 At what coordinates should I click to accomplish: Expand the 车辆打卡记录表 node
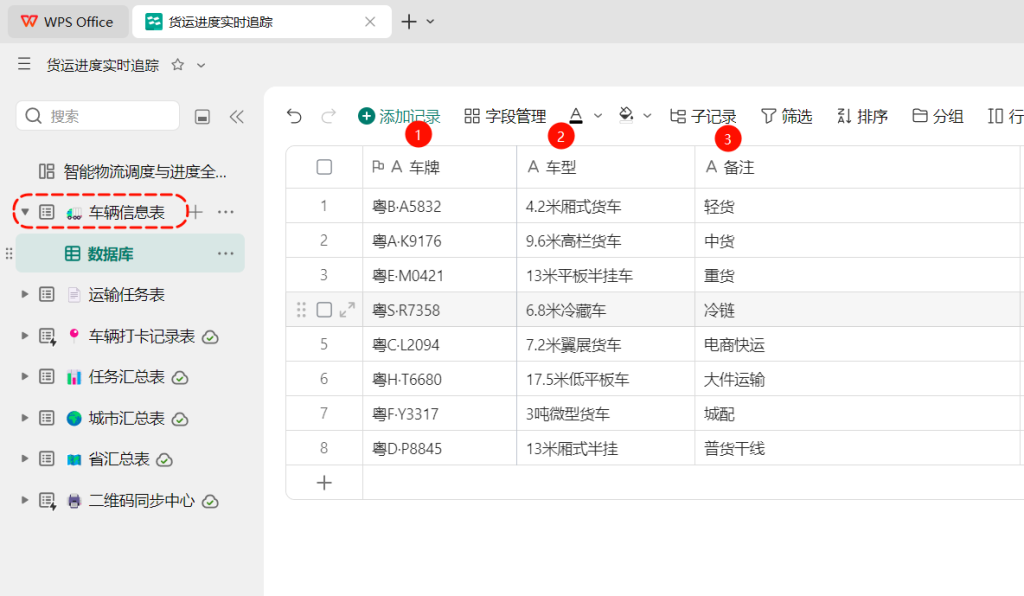pos(25,336)
